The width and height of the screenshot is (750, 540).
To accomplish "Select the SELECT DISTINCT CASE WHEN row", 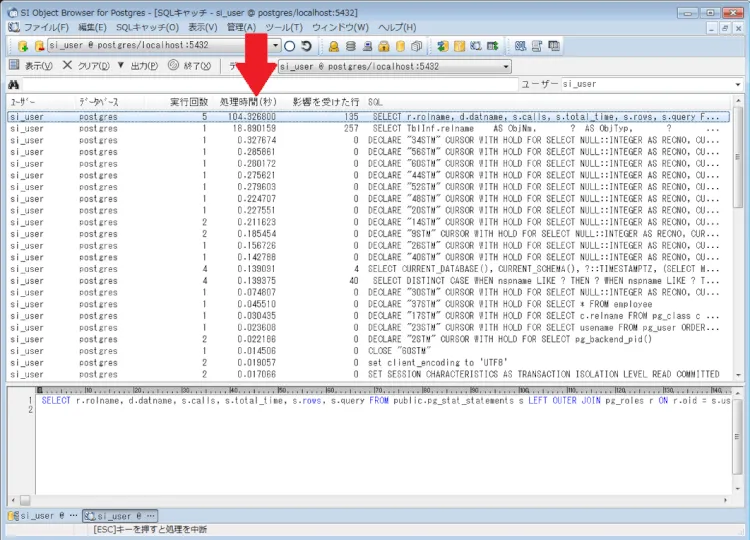I will 368,281.
